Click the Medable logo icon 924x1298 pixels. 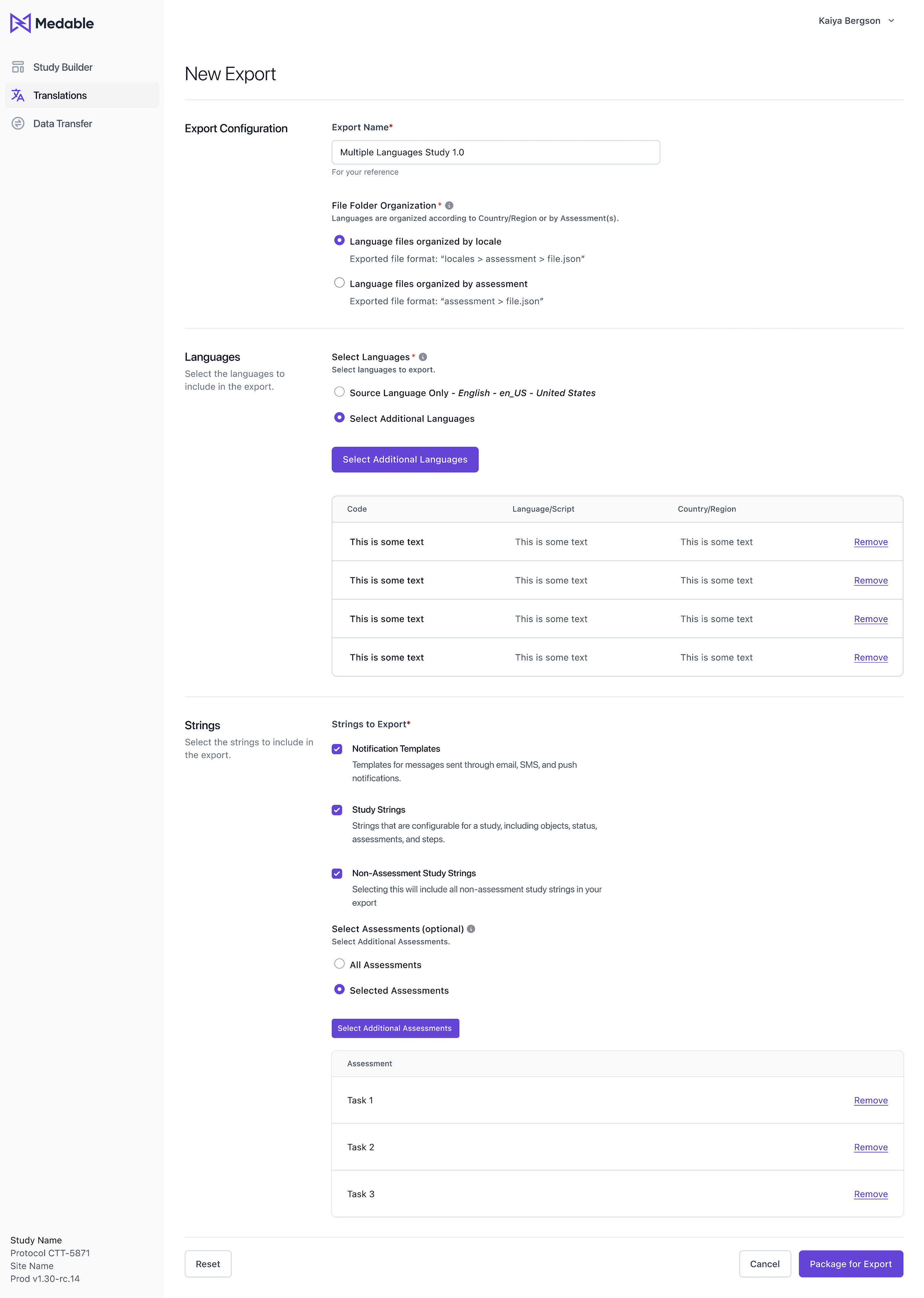[x=20, y=23]
